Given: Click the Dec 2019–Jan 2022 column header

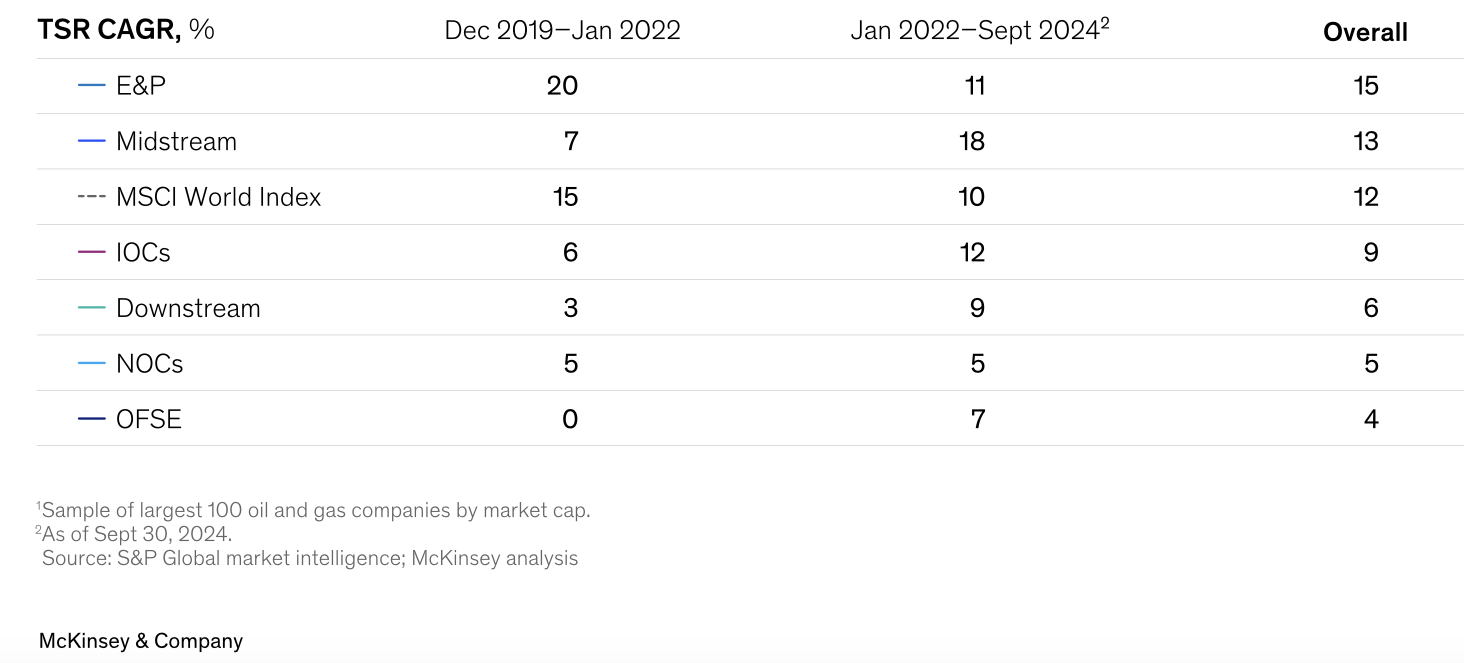Looking at the screenshot, I should coord(562,30).
